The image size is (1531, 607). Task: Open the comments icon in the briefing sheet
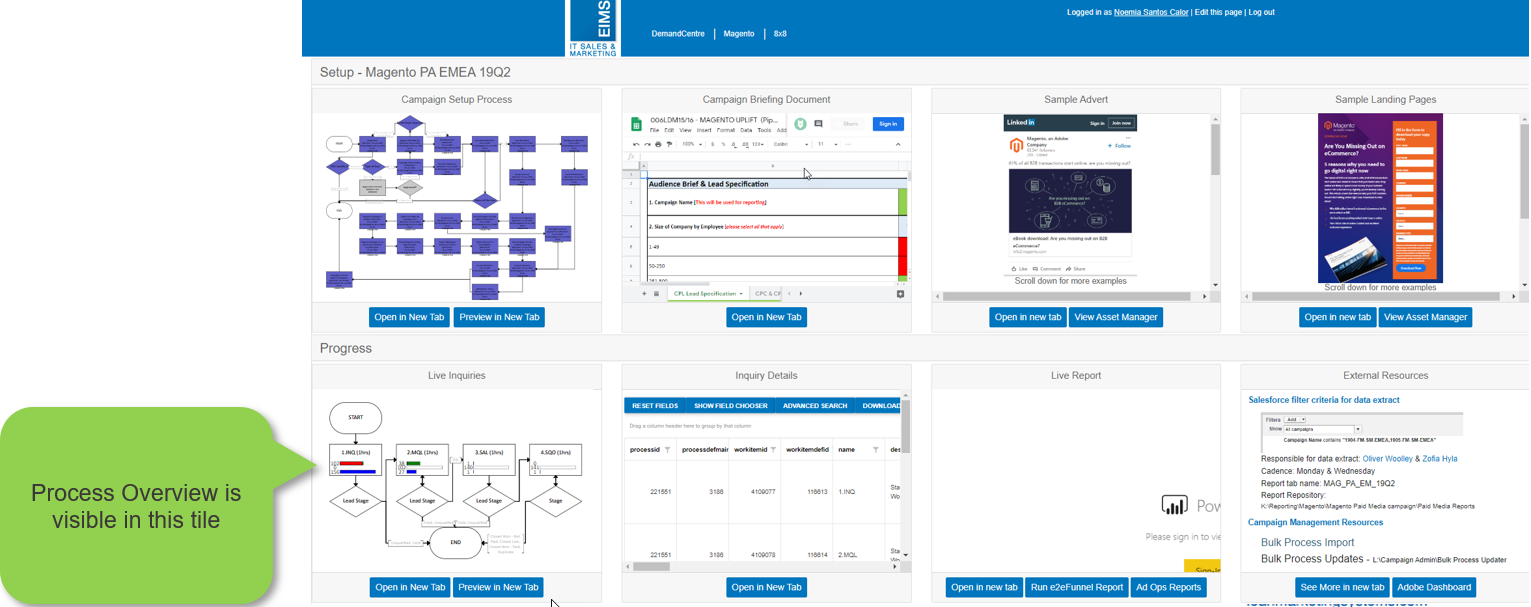click(818, 124)
